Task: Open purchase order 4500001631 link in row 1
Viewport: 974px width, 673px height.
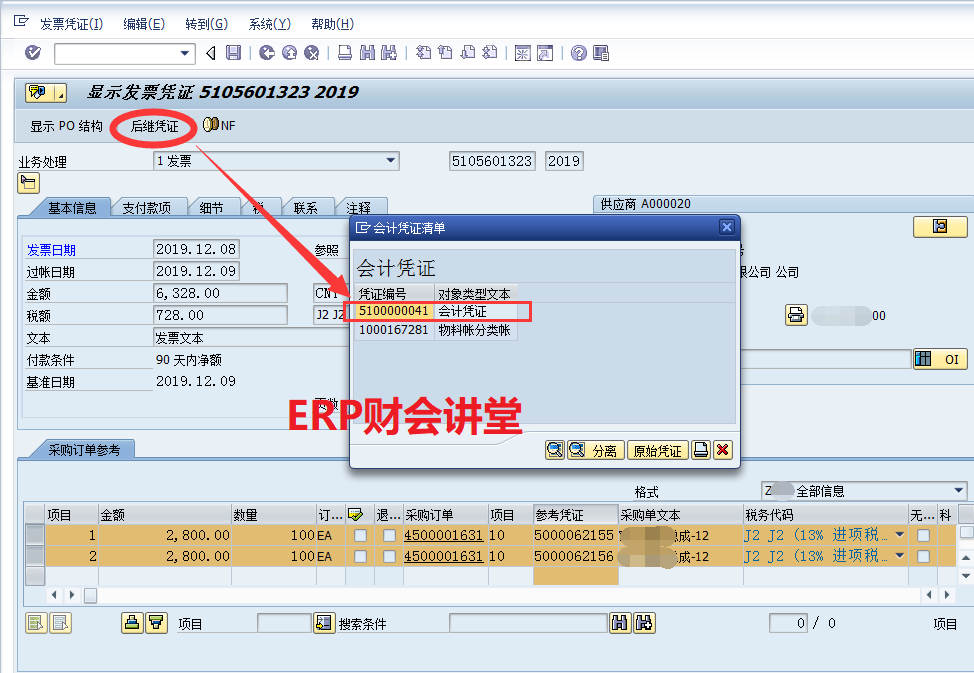Action: 443,536
